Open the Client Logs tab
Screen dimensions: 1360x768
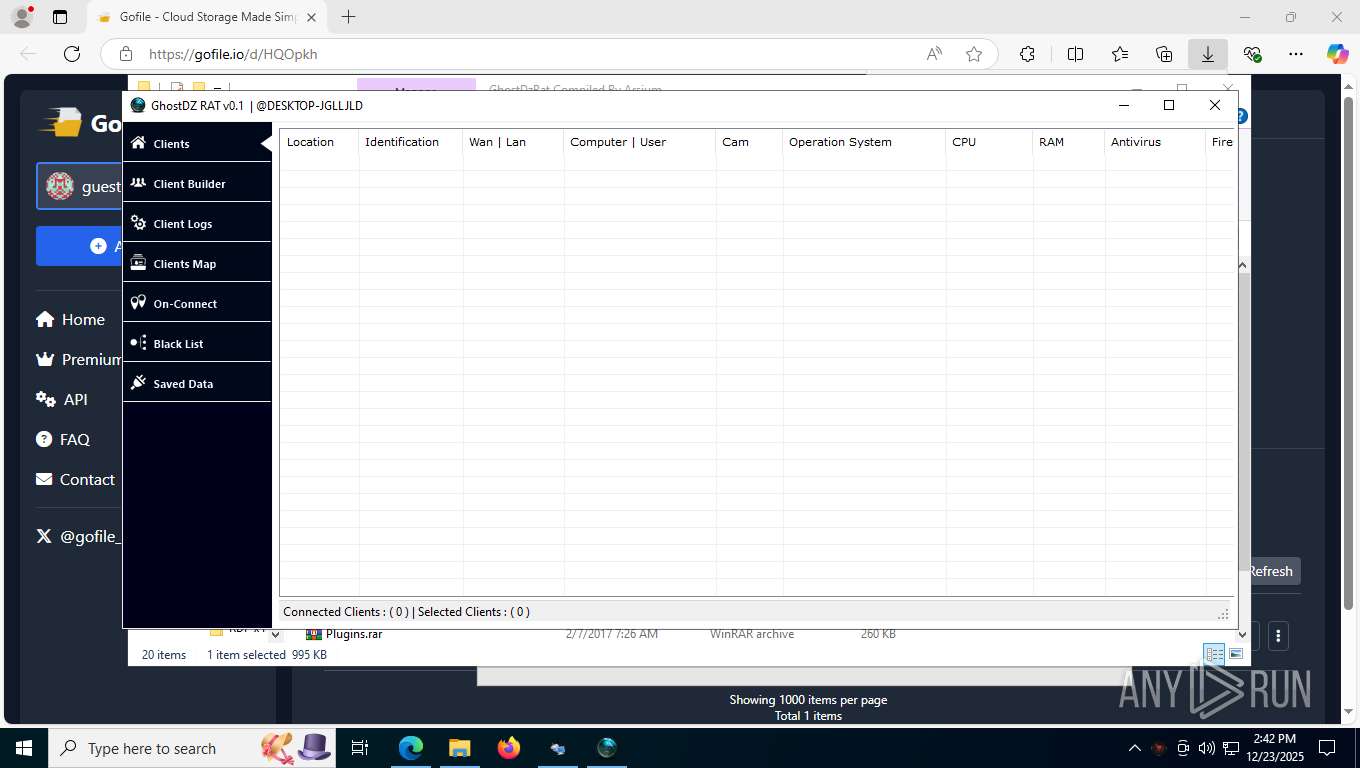click(197, 223)
